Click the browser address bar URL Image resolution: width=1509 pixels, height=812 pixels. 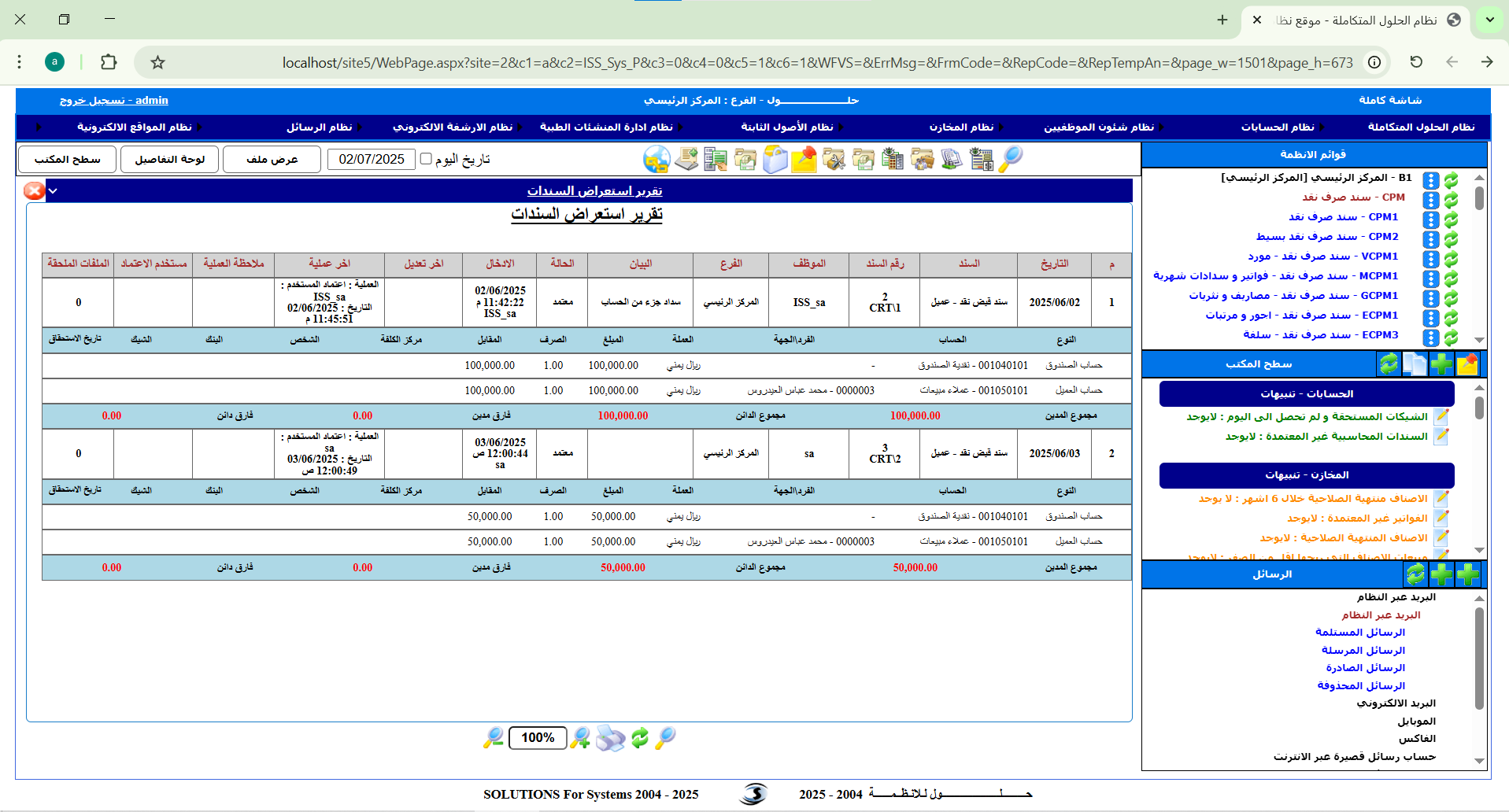pos(817,62)
